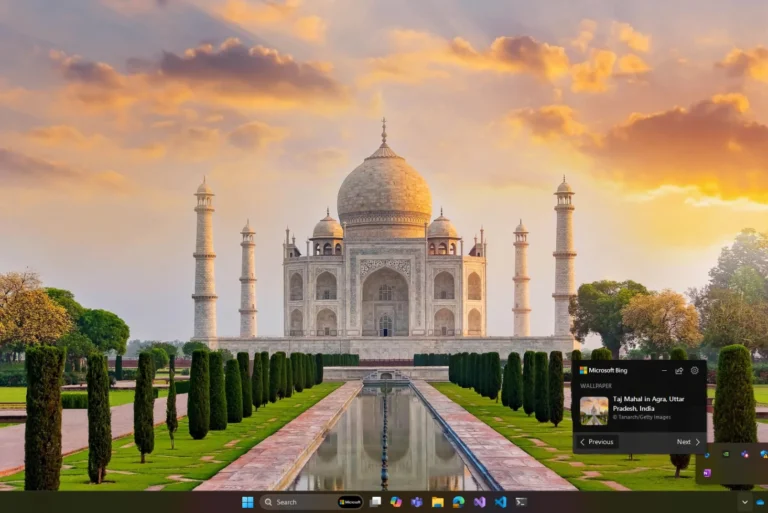Open the Taj Mahal wallpaper thumbnail
This screenshot has width=768, height=513.
[594, 410]
